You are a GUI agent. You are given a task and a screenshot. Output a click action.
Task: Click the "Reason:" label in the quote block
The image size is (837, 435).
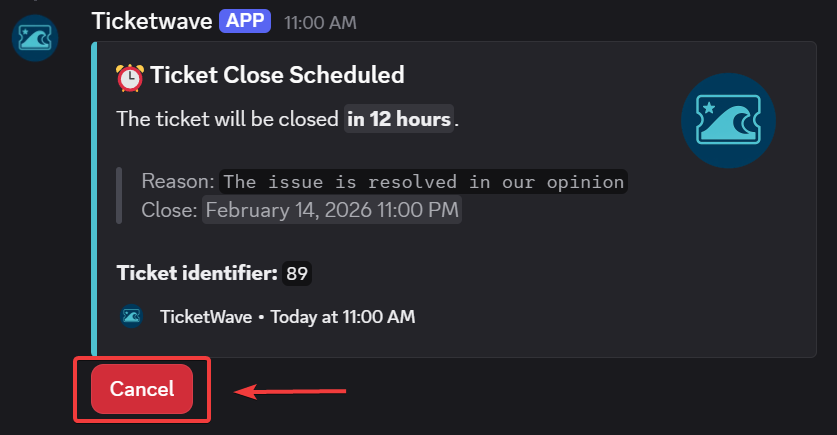[x=178, y=182]
